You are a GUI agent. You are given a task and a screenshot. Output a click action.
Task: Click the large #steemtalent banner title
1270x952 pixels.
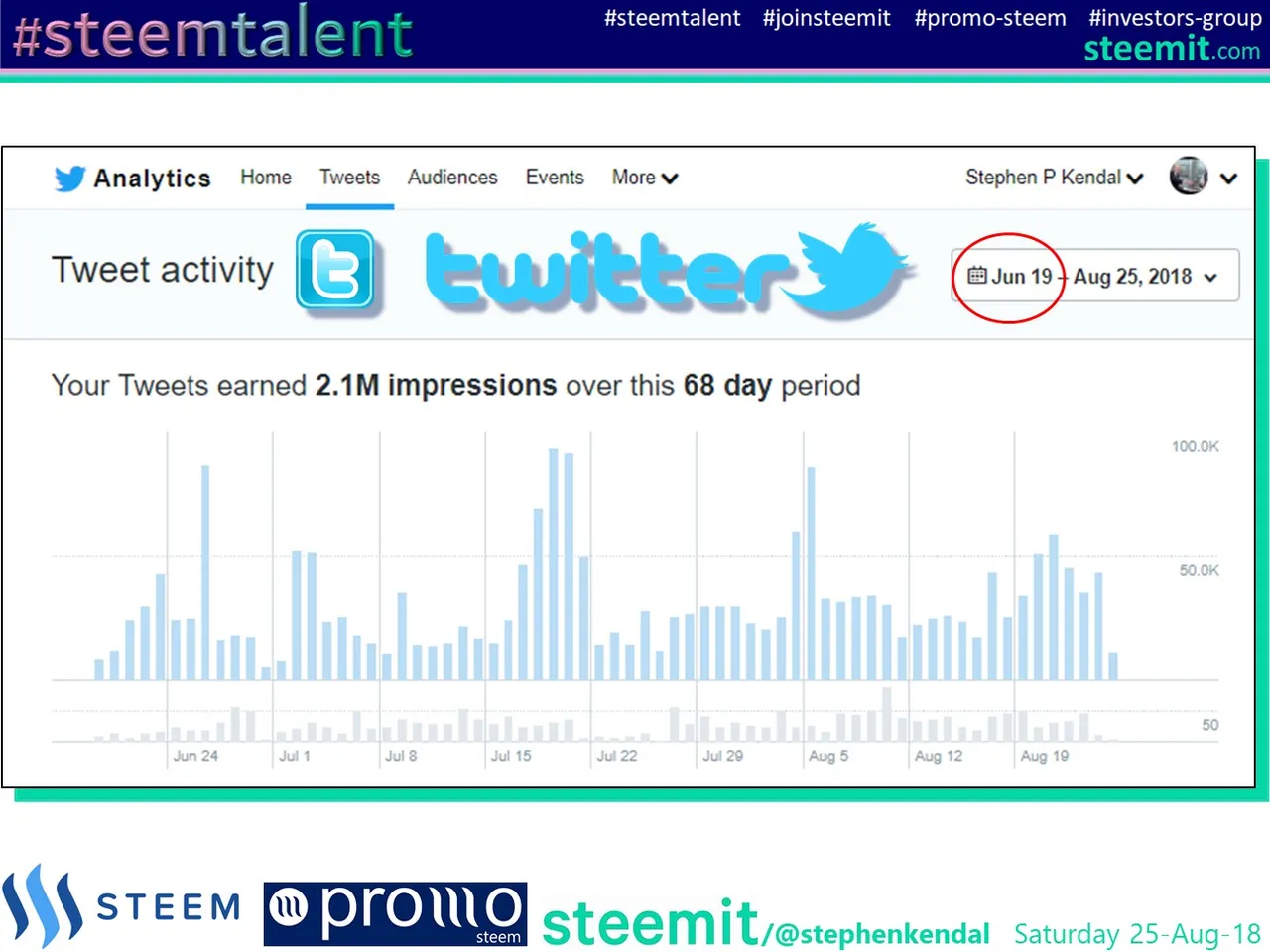click(x=213, y=34)
